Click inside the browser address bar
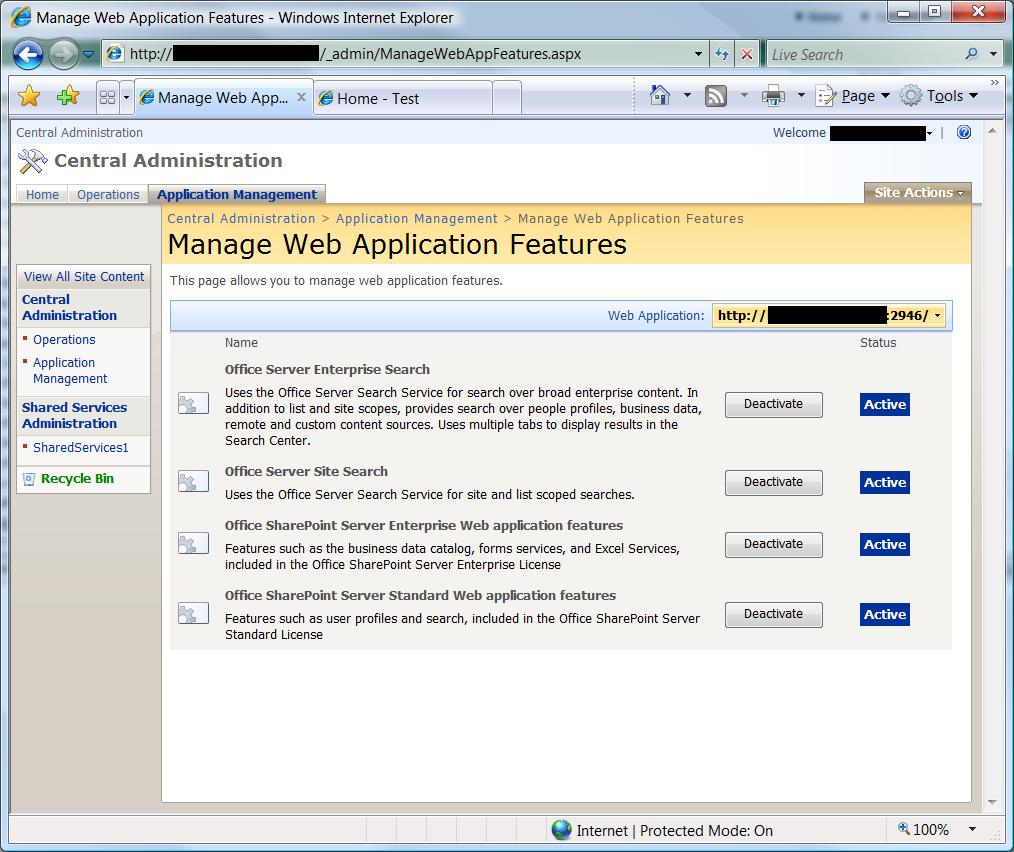This screenshot has width=1014, height=852. (x=400, y=53)
